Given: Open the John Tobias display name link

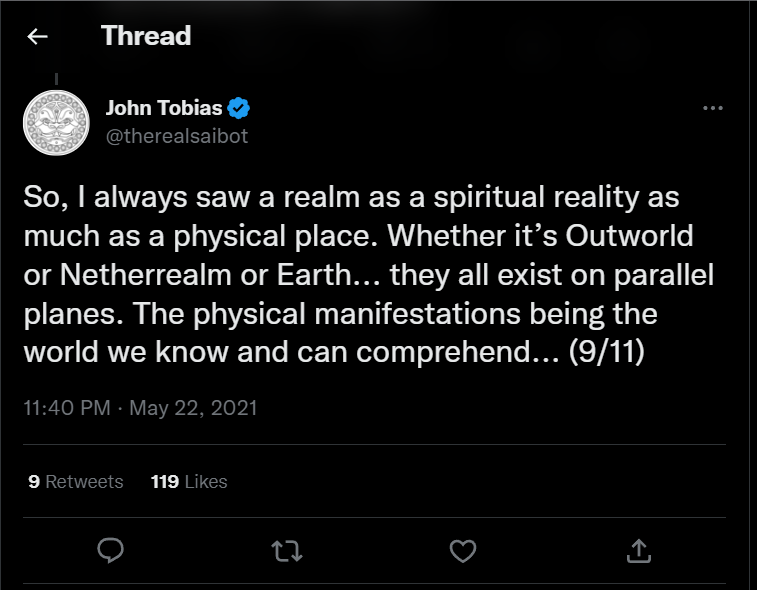Looking at the screenshot, I should (163, 108).
